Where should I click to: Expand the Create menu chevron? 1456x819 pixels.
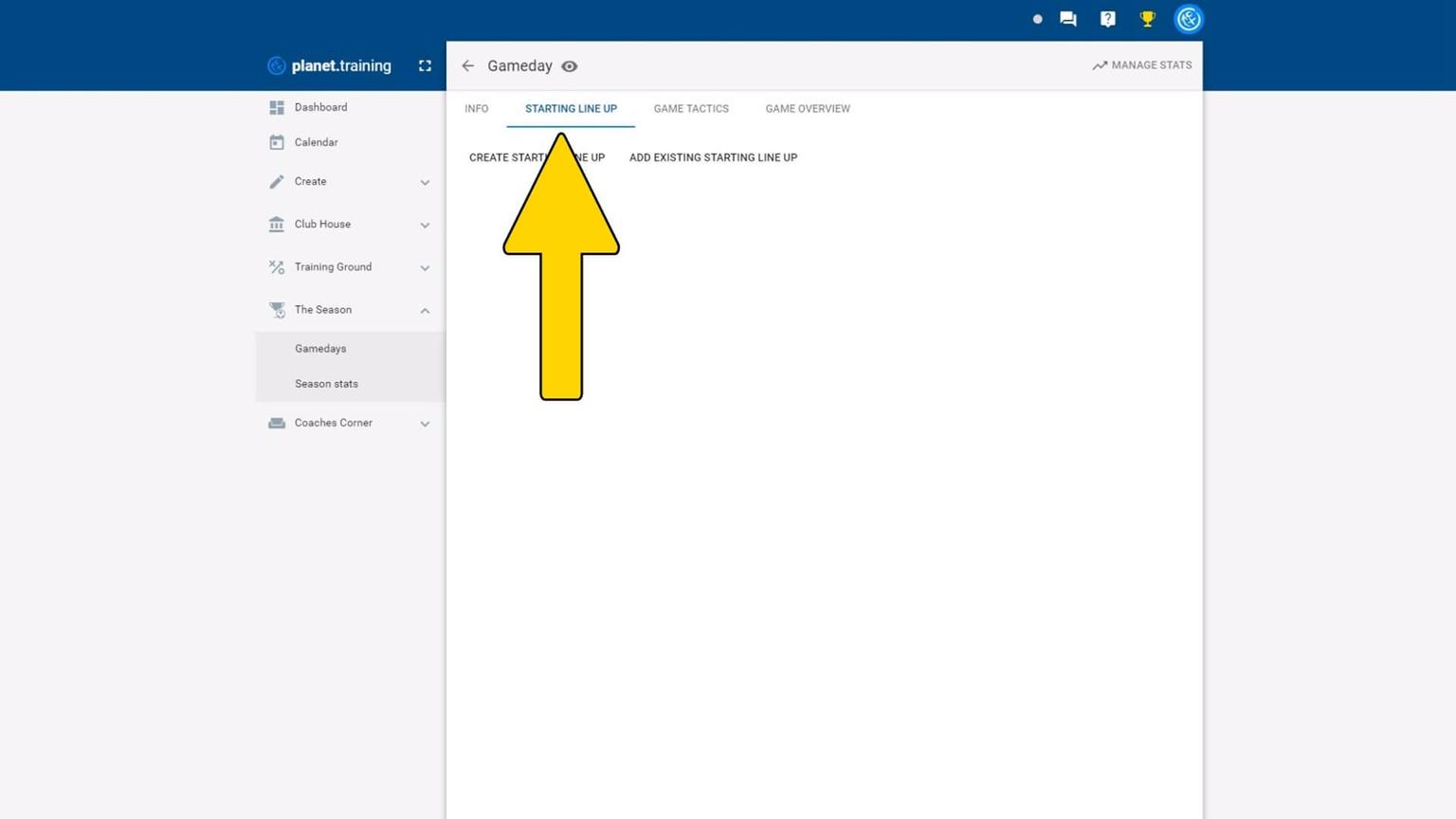point(425,182)
